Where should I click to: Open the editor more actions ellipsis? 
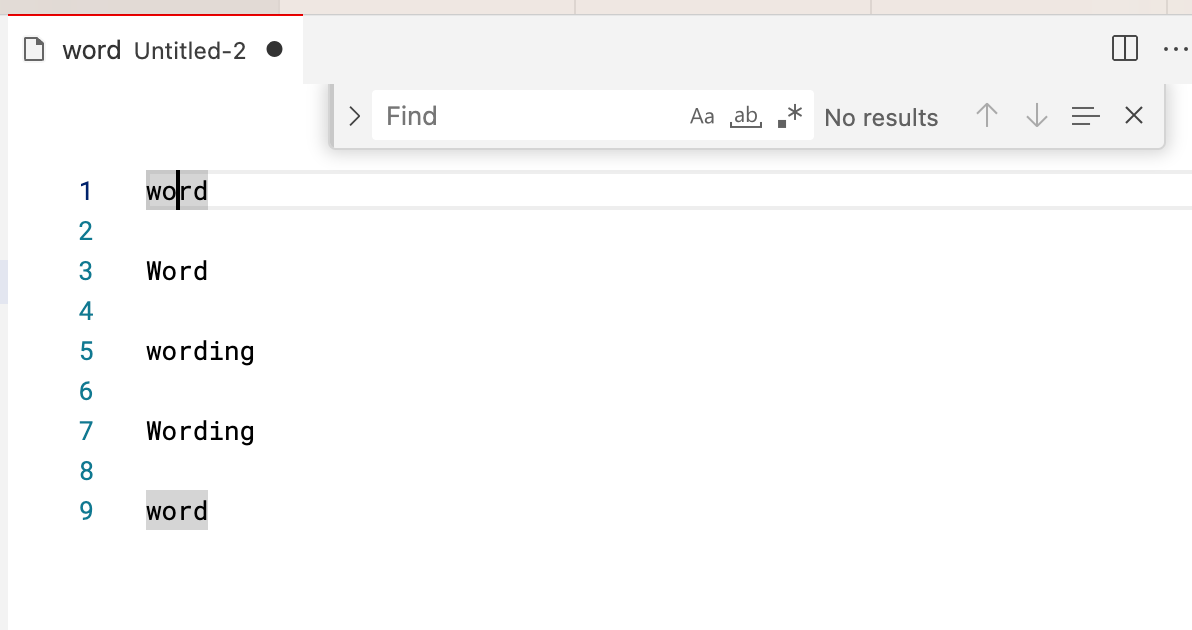coord(1176,48)
